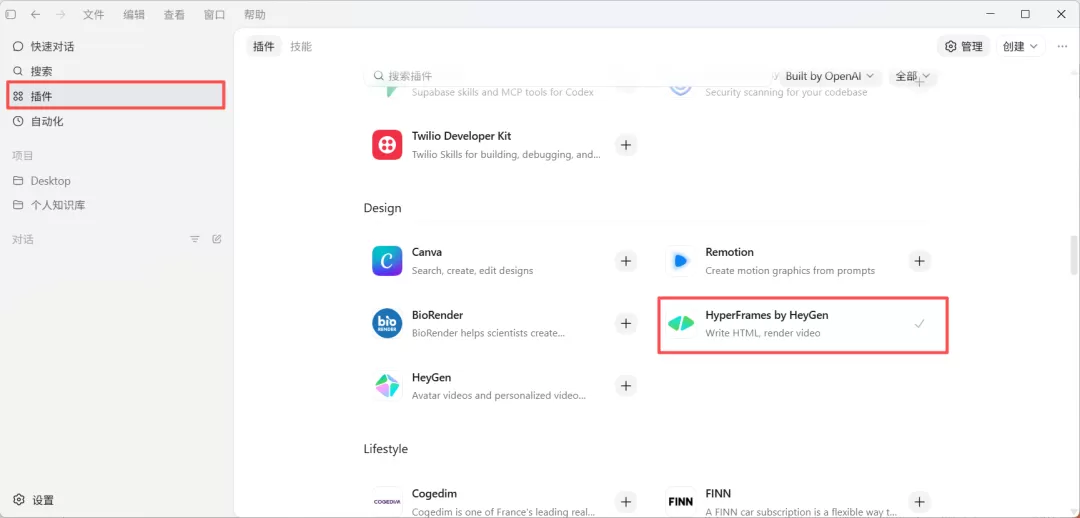1080x518 pixels.
Task: Expand the 创建 dropdown
Action: (x=1021, y=46)
